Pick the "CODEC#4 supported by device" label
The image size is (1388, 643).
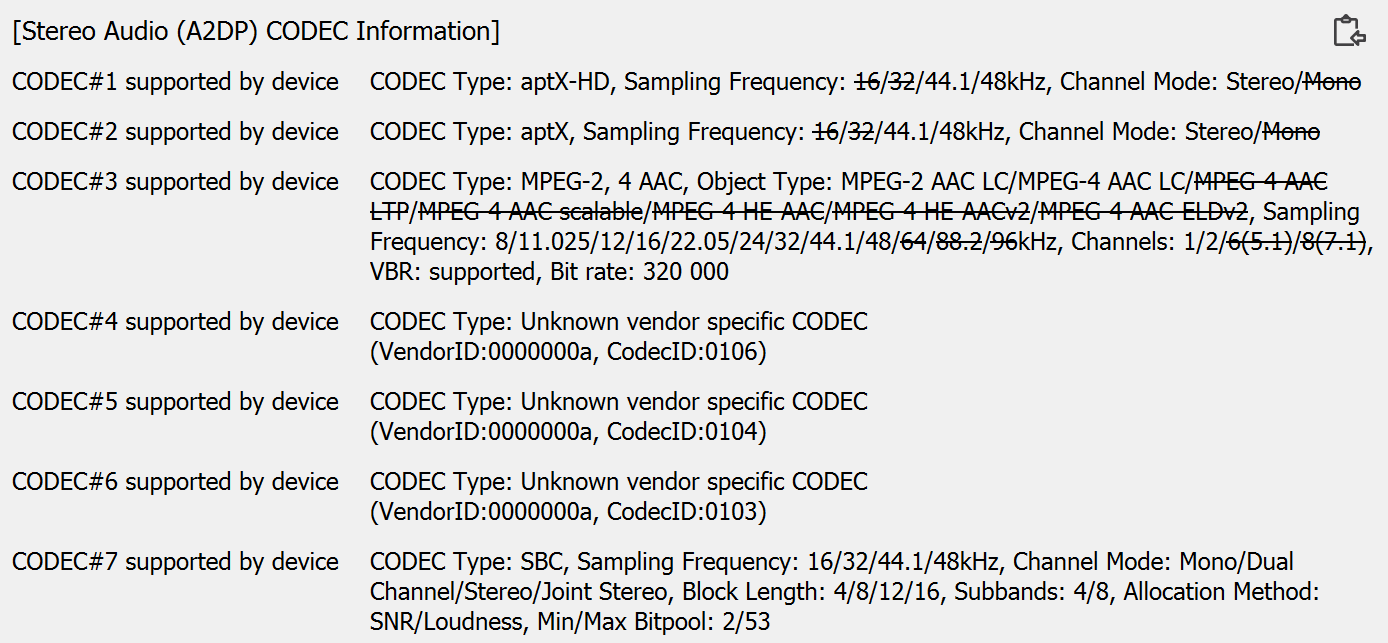[175, 322]
